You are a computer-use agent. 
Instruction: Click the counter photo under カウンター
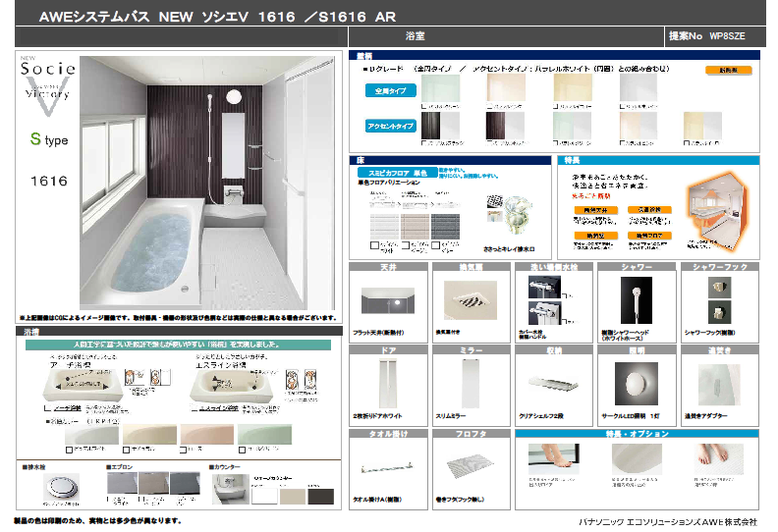click(x=231, y=489)
